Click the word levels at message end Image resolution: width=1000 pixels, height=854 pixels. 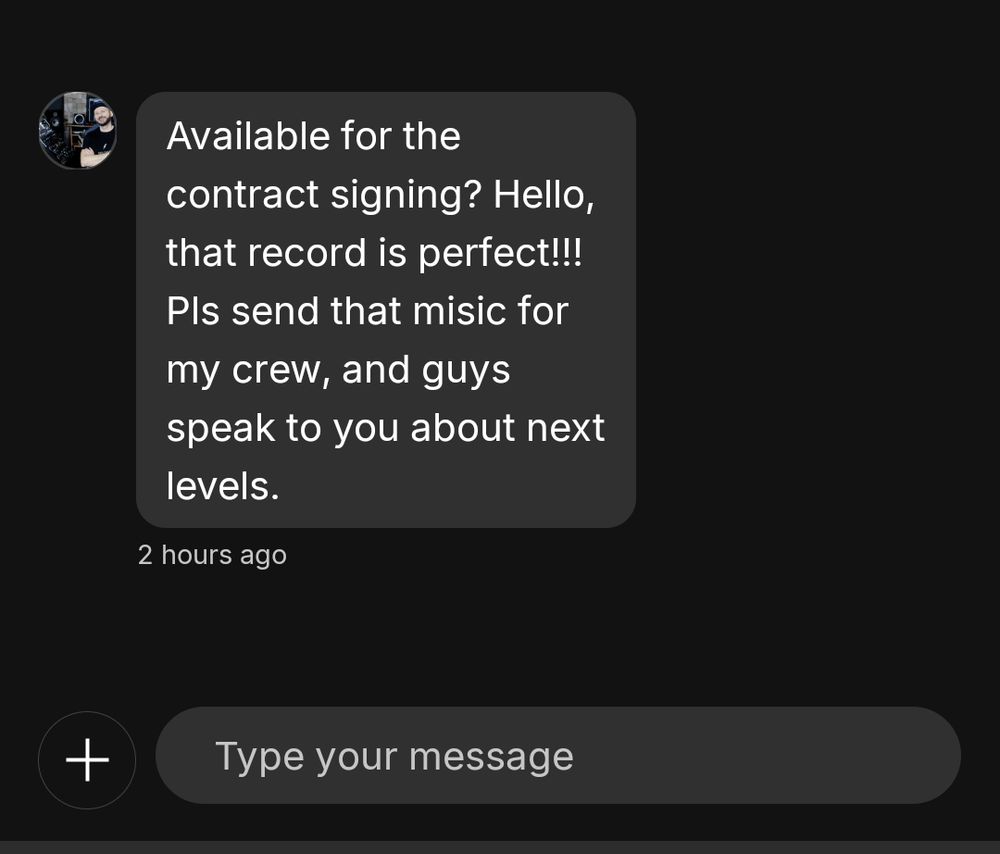pyautogui.click(x=222, y=486)
